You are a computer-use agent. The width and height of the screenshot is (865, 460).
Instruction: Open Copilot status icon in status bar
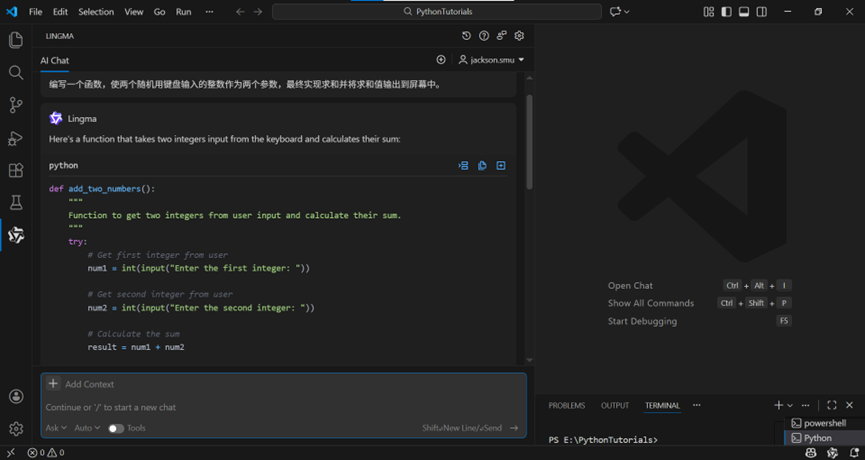[810, 453]
